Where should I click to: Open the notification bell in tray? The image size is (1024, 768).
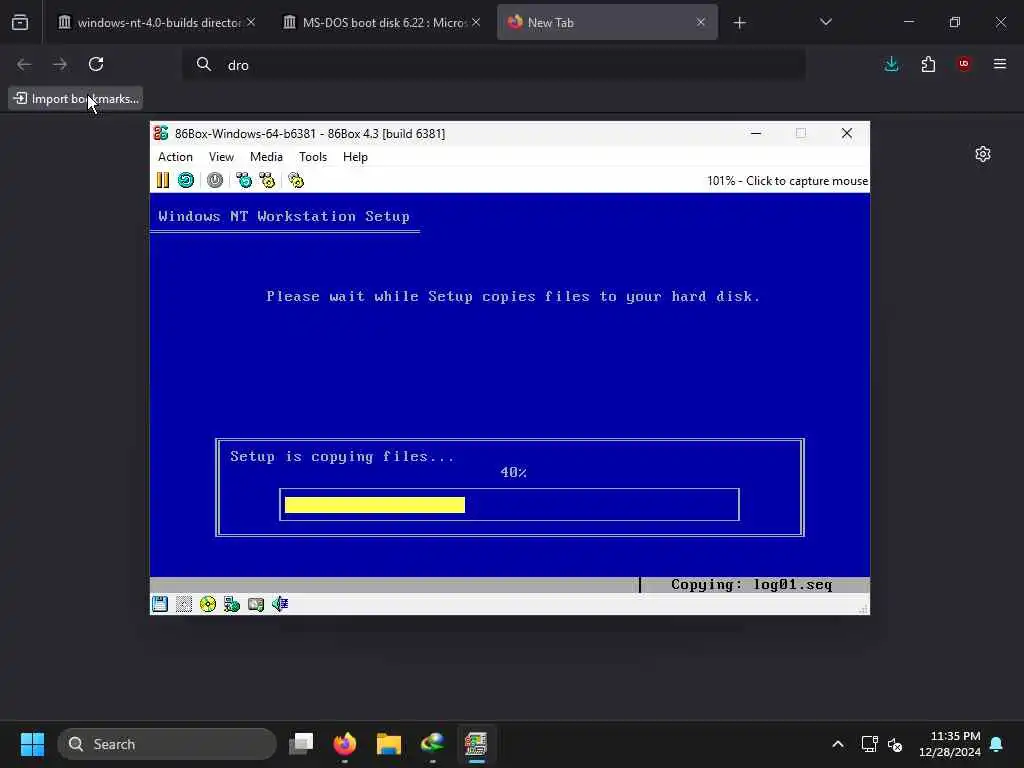997,744
